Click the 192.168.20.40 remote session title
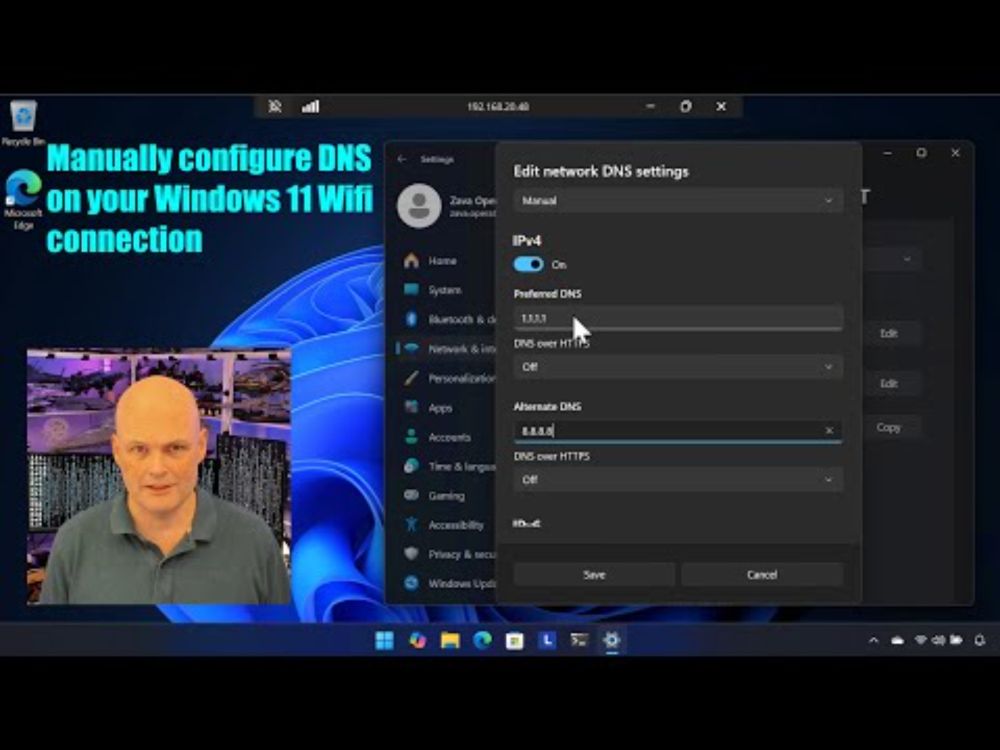The image size is (1000, 750). tap(498, 107)
